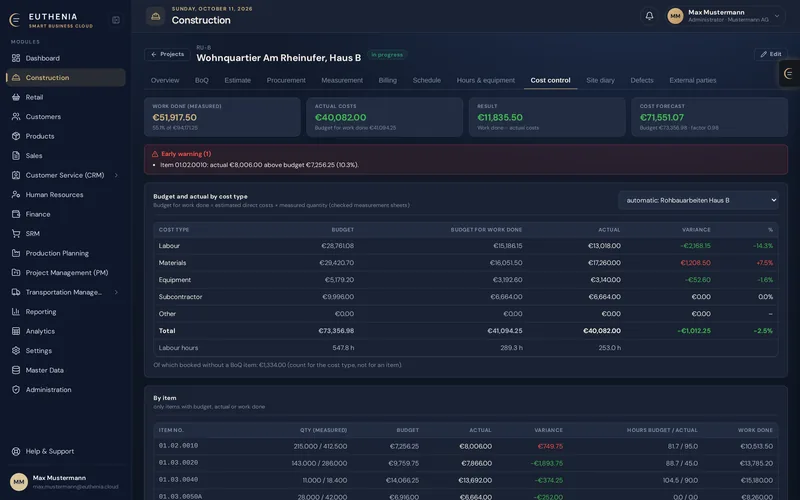
Task: Click the Labour hours row label
Action: pos(178,348)
